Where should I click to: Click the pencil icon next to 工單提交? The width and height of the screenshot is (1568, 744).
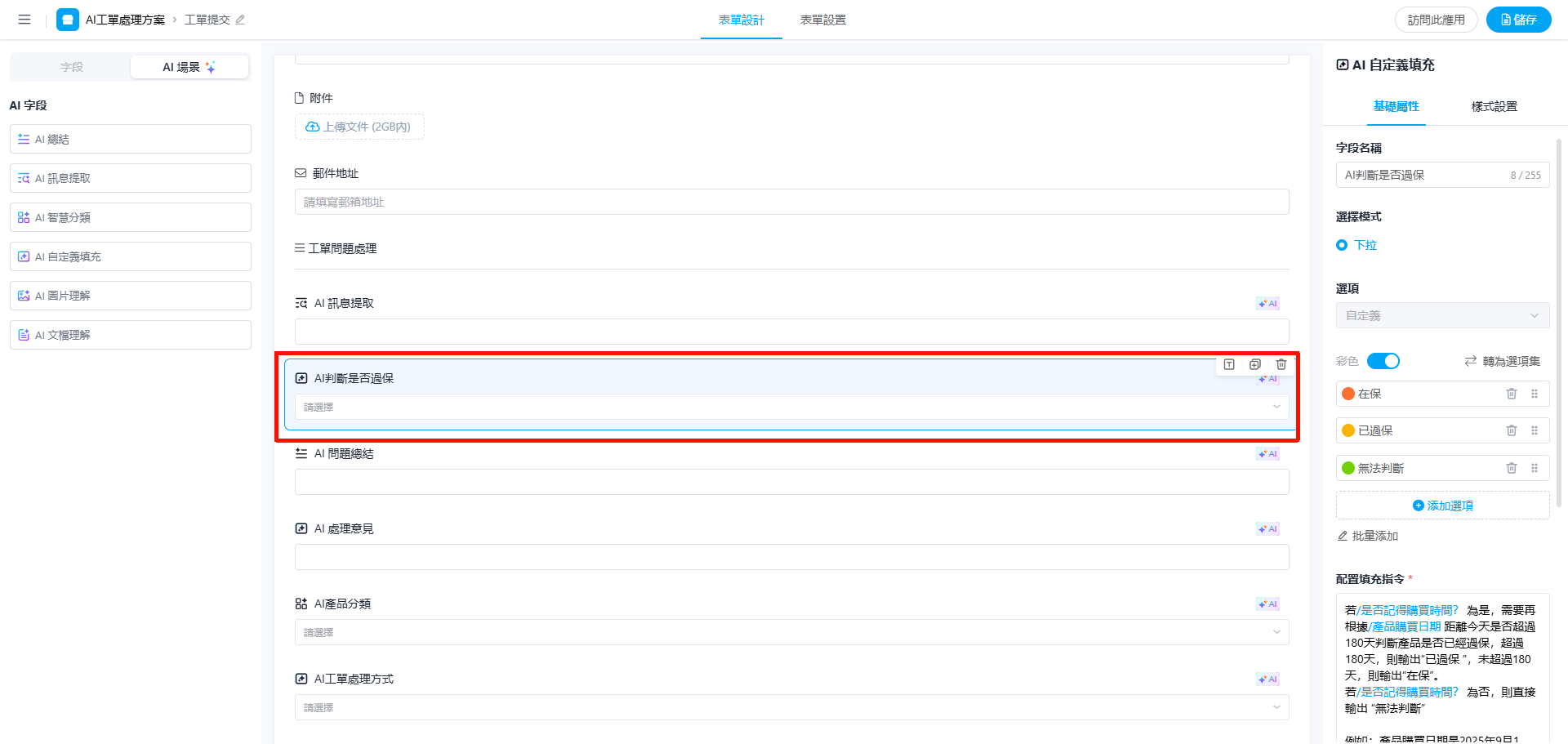(x=240, y=20)
